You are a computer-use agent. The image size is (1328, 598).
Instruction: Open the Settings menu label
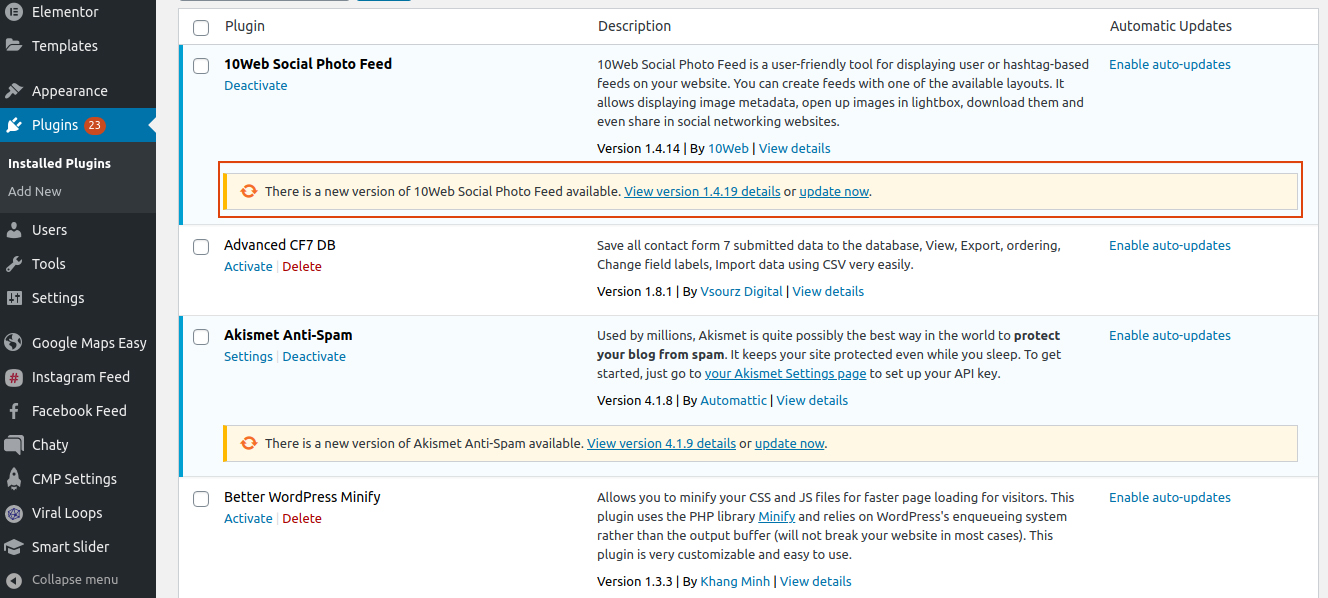coord(58,298)
